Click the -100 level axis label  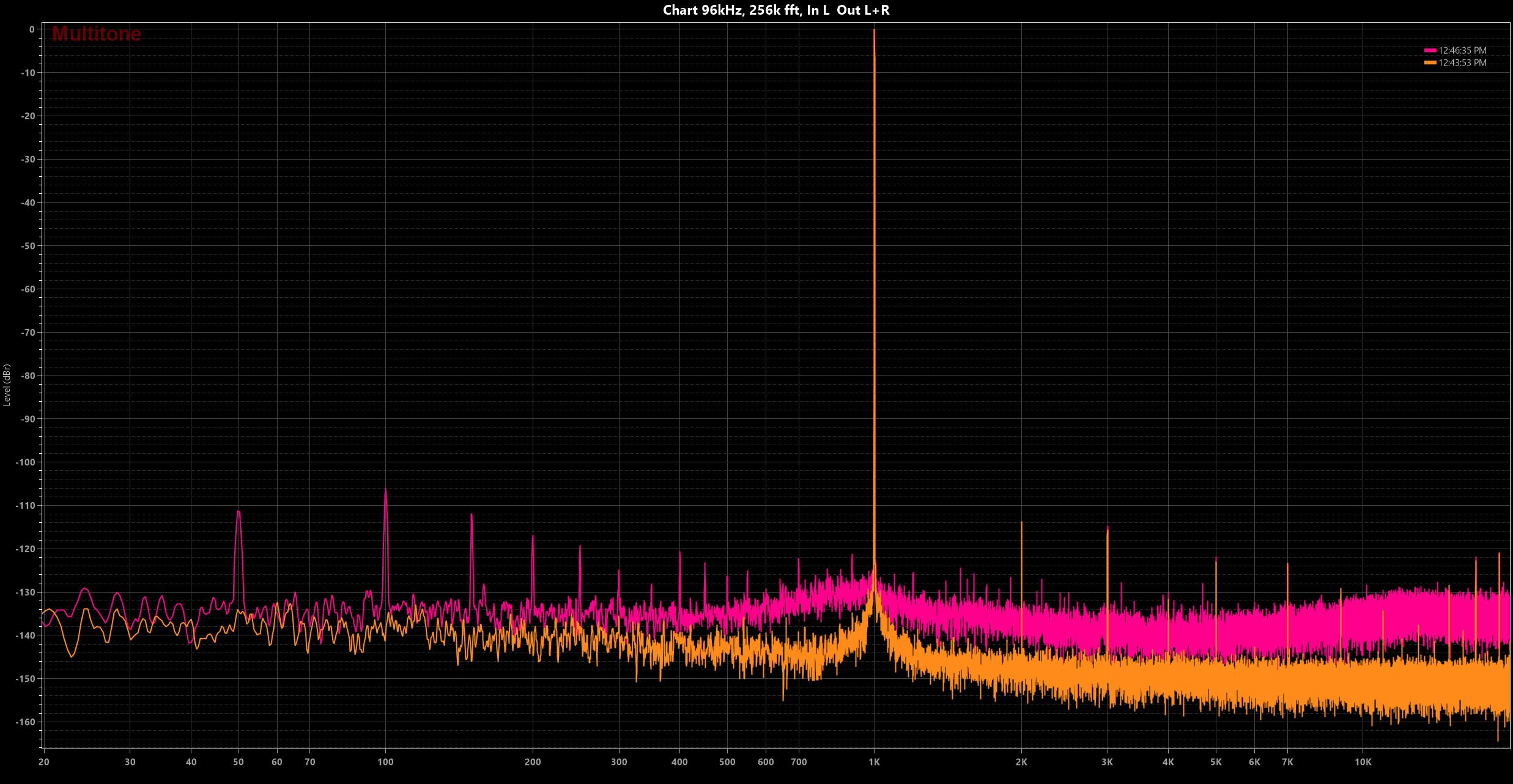[x=26, y=462]
